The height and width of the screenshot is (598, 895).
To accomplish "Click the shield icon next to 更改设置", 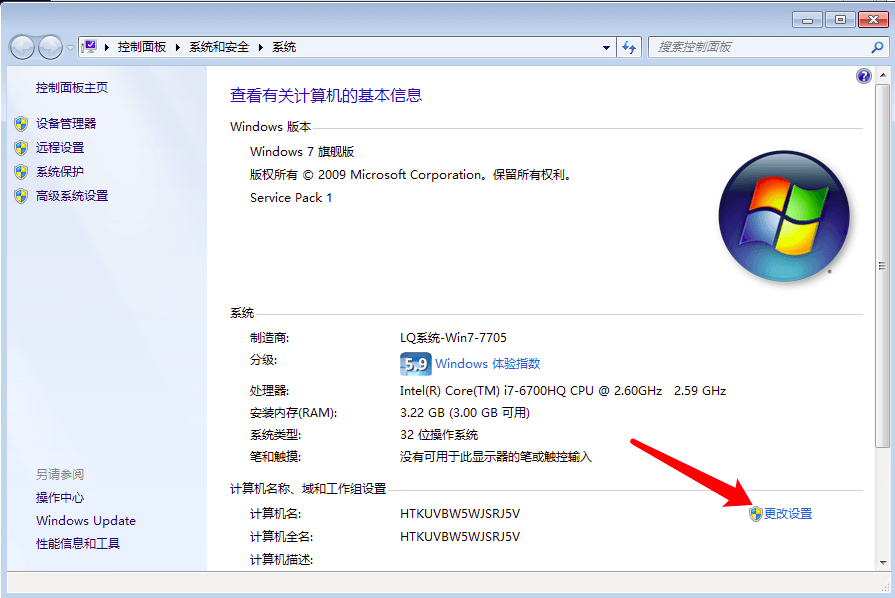I will click(756, 514).
